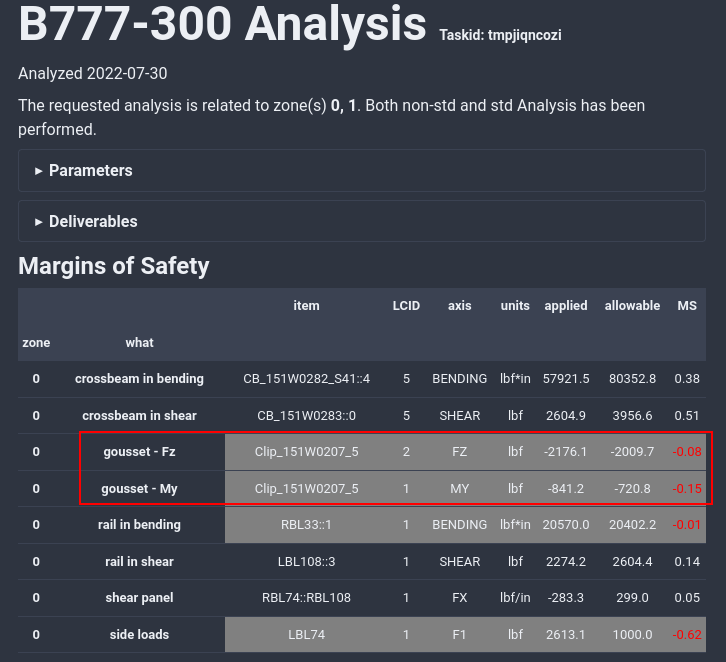Viewport: 726px width, 662px height.
Task: Click the Deliverables disclosure triangle
Action: coord(39,222)
